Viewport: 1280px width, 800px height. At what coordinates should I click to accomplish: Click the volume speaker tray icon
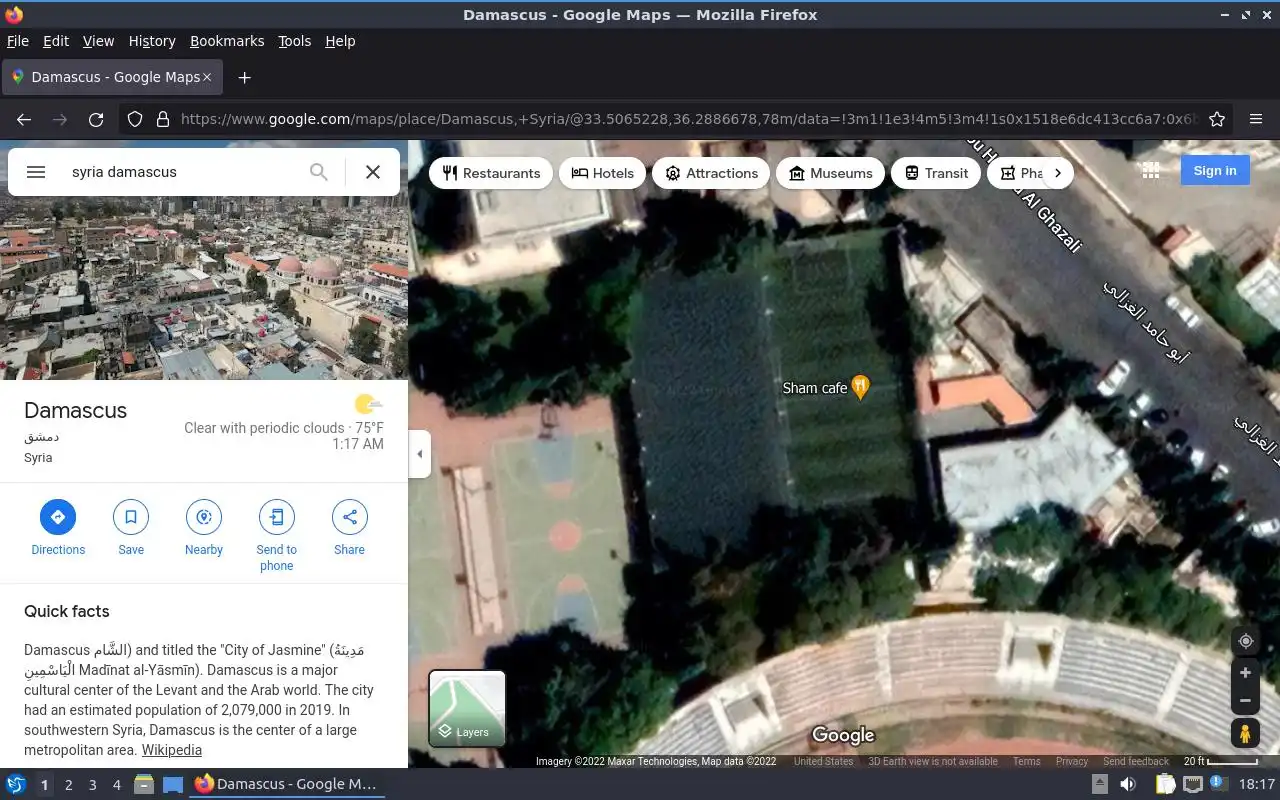1128,785
